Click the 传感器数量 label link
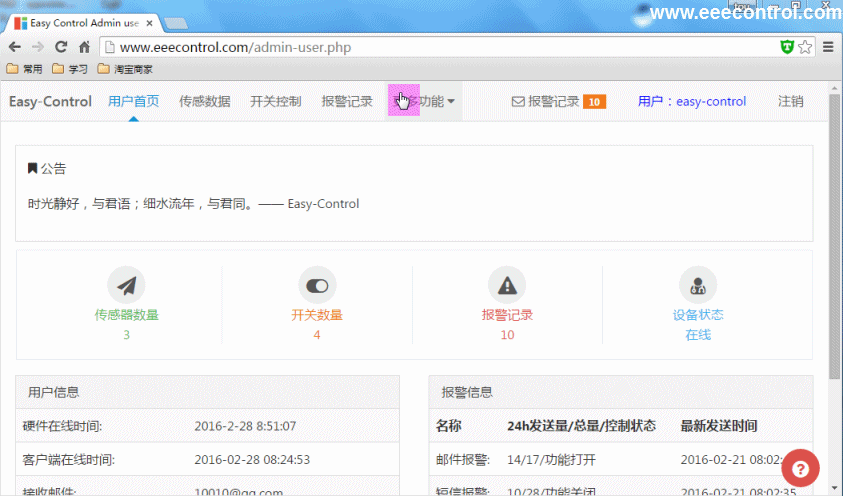843x496 pixels. click(x=126, y=315)
